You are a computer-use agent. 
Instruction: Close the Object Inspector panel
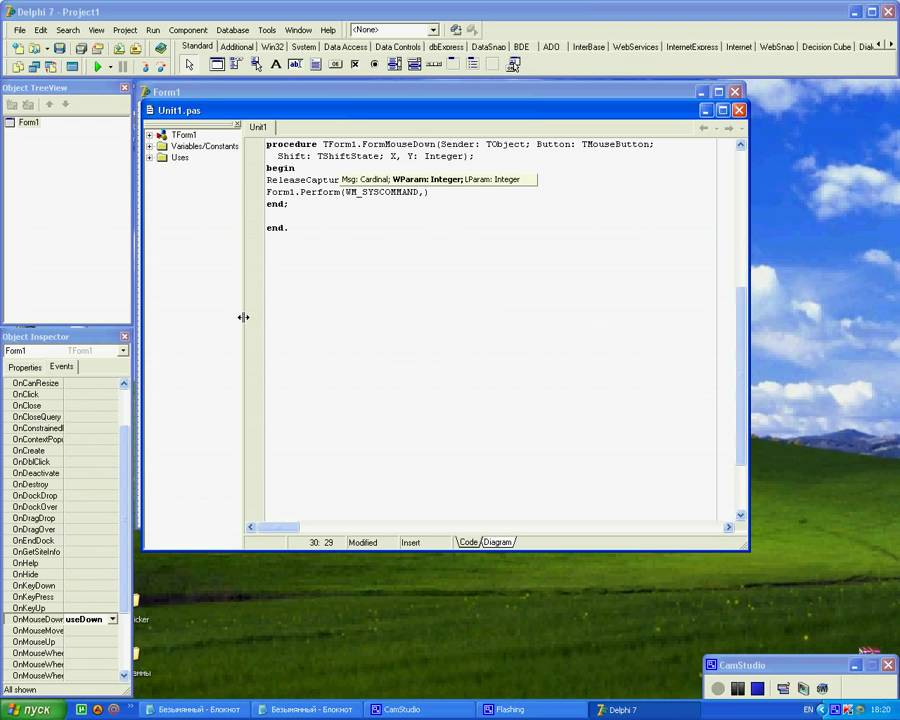pyautogui.click(x=125, y=336)
